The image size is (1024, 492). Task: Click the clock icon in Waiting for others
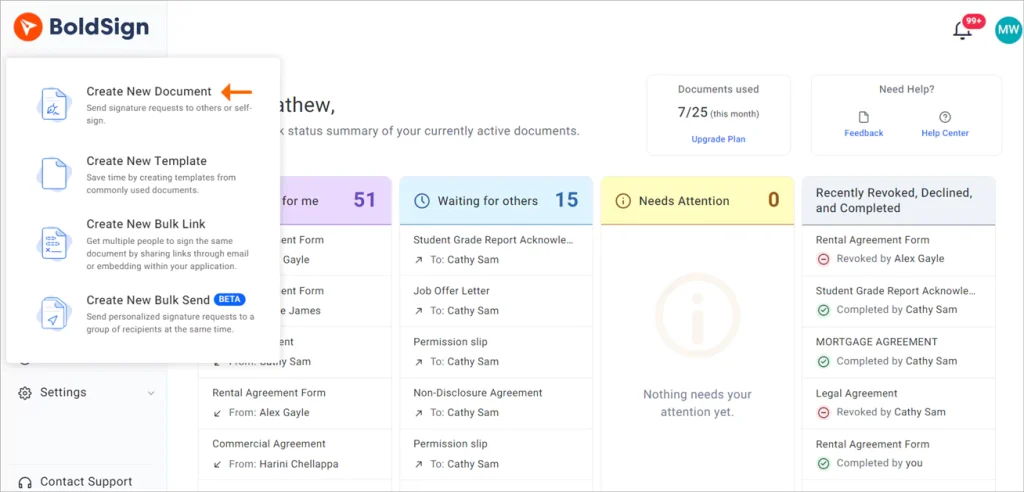(x=423, y=201)
